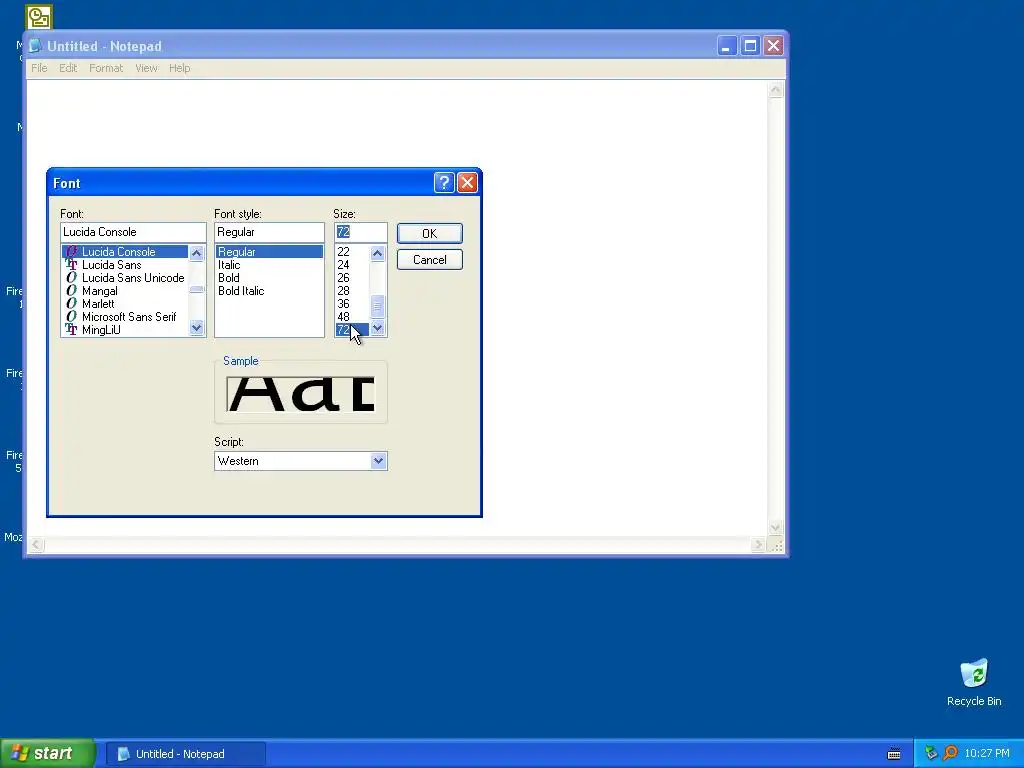Click the font list scroll up arrow
This screenshot has width=1024, height=768.
pyautogui.click(x=197, y=253)
